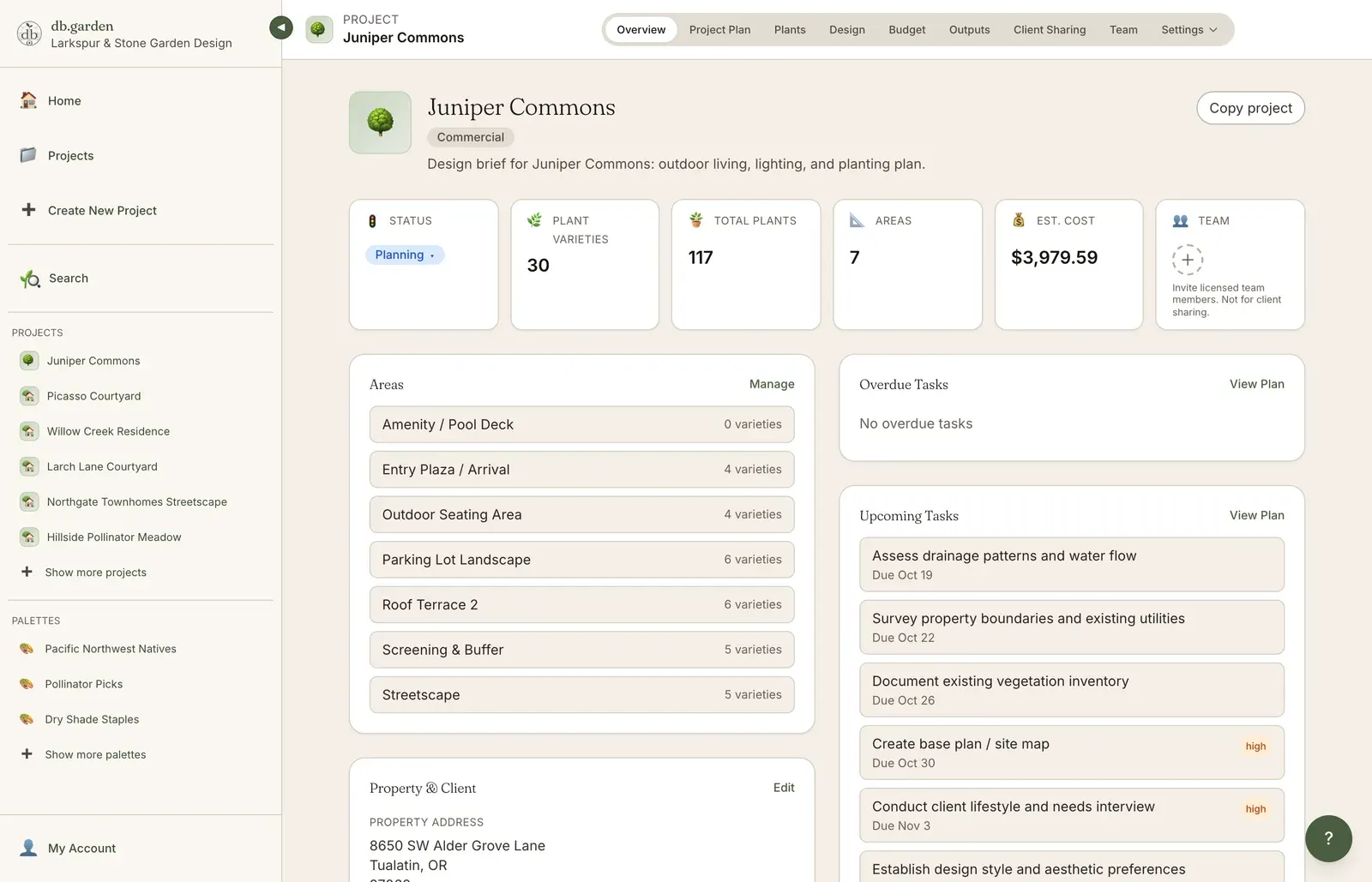The width and height of the screenshot is (1372, 882).
Task: Click the Copy project button
Action: pyautogui.click(x=1250, y=108)
